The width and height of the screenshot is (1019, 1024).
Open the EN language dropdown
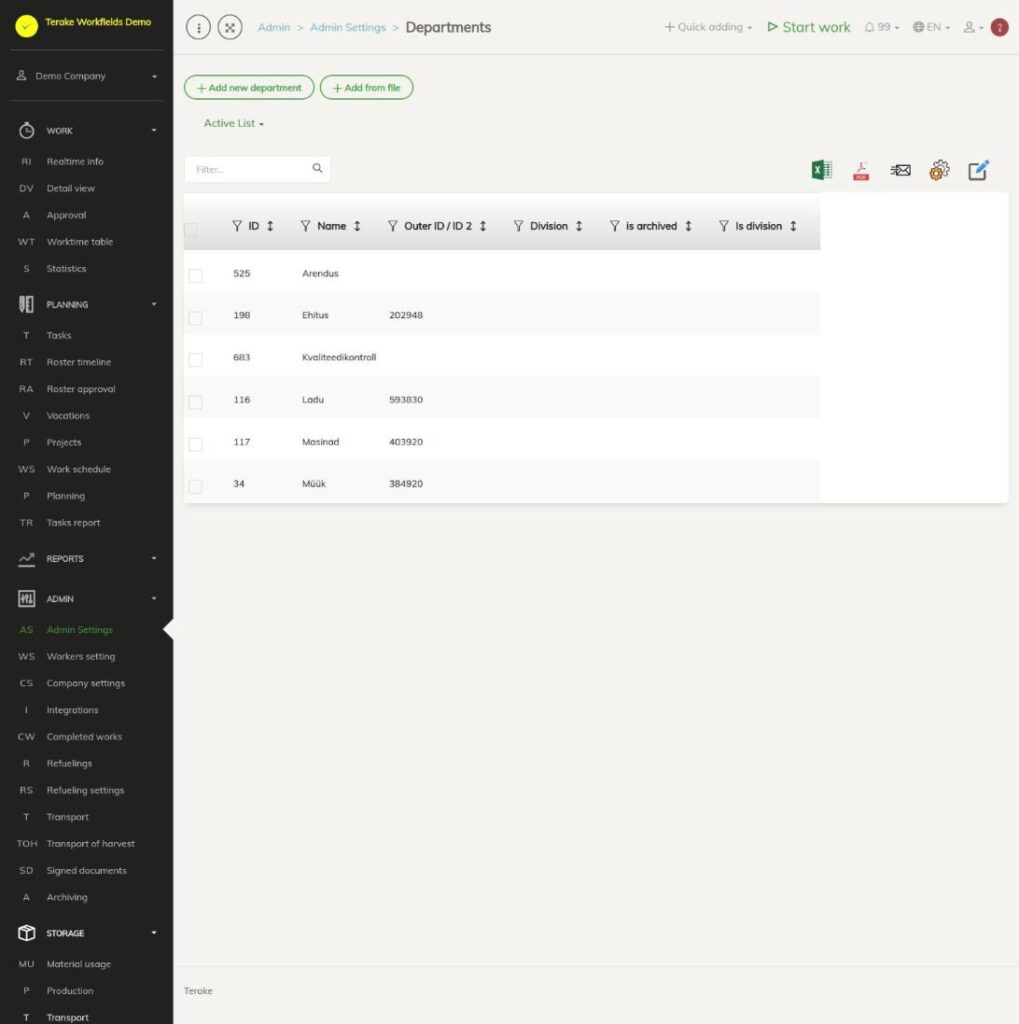point(931,27)
